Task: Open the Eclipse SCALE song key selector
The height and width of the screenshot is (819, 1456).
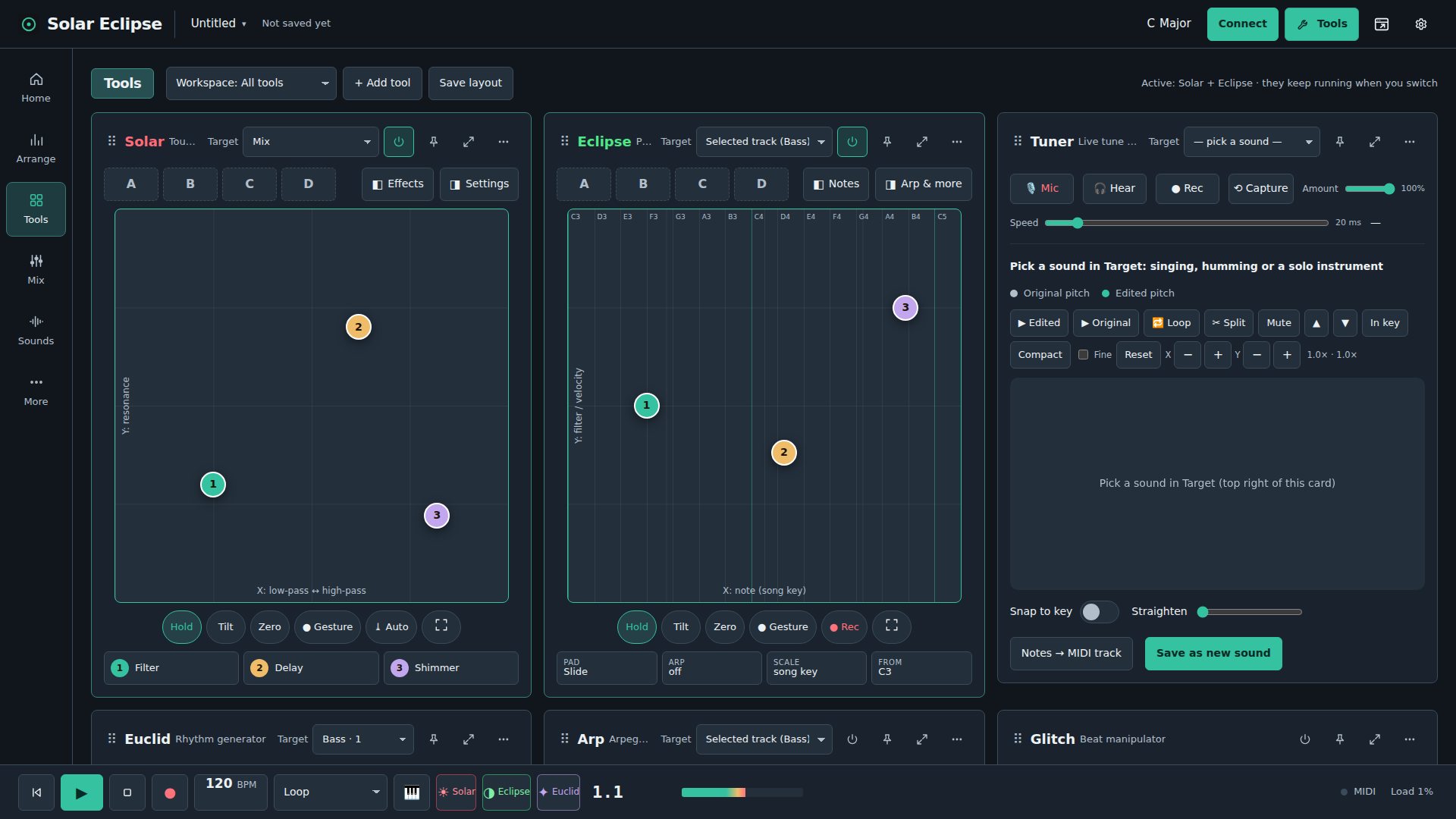Action: point(816,668)
